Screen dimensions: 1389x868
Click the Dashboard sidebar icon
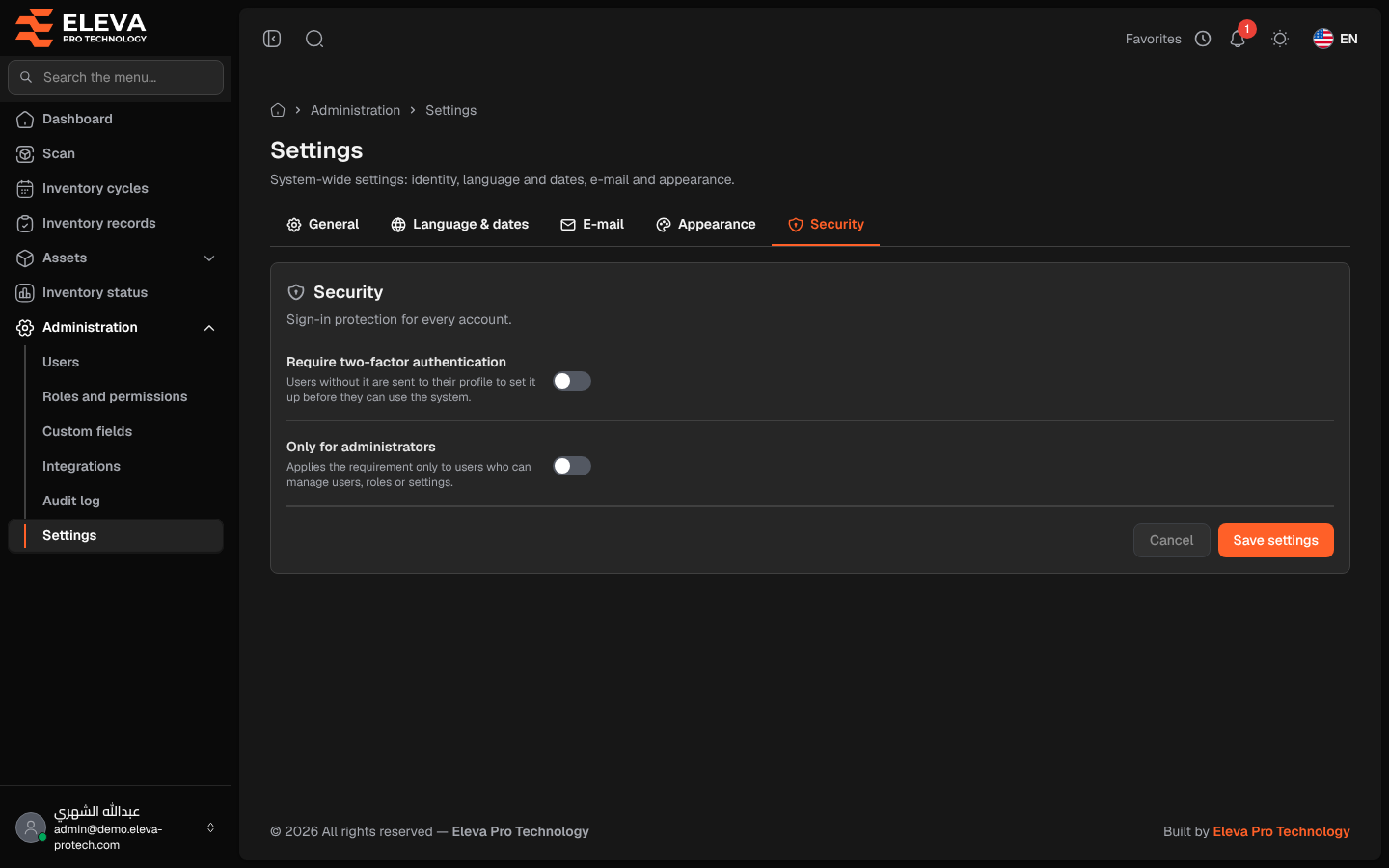tap(25, 119)
